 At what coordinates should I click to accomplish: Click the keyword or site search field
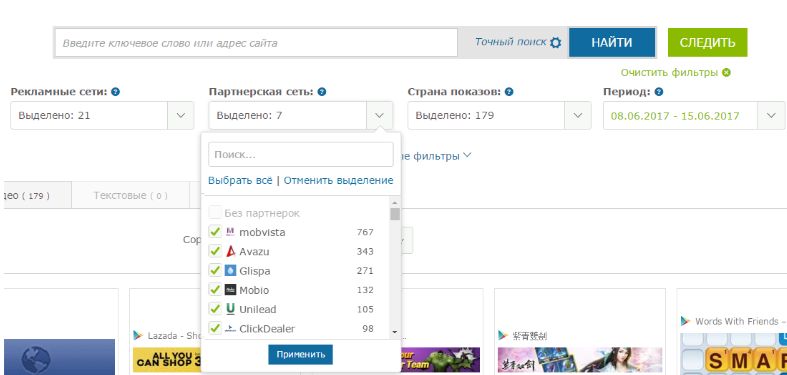[256, 43]
